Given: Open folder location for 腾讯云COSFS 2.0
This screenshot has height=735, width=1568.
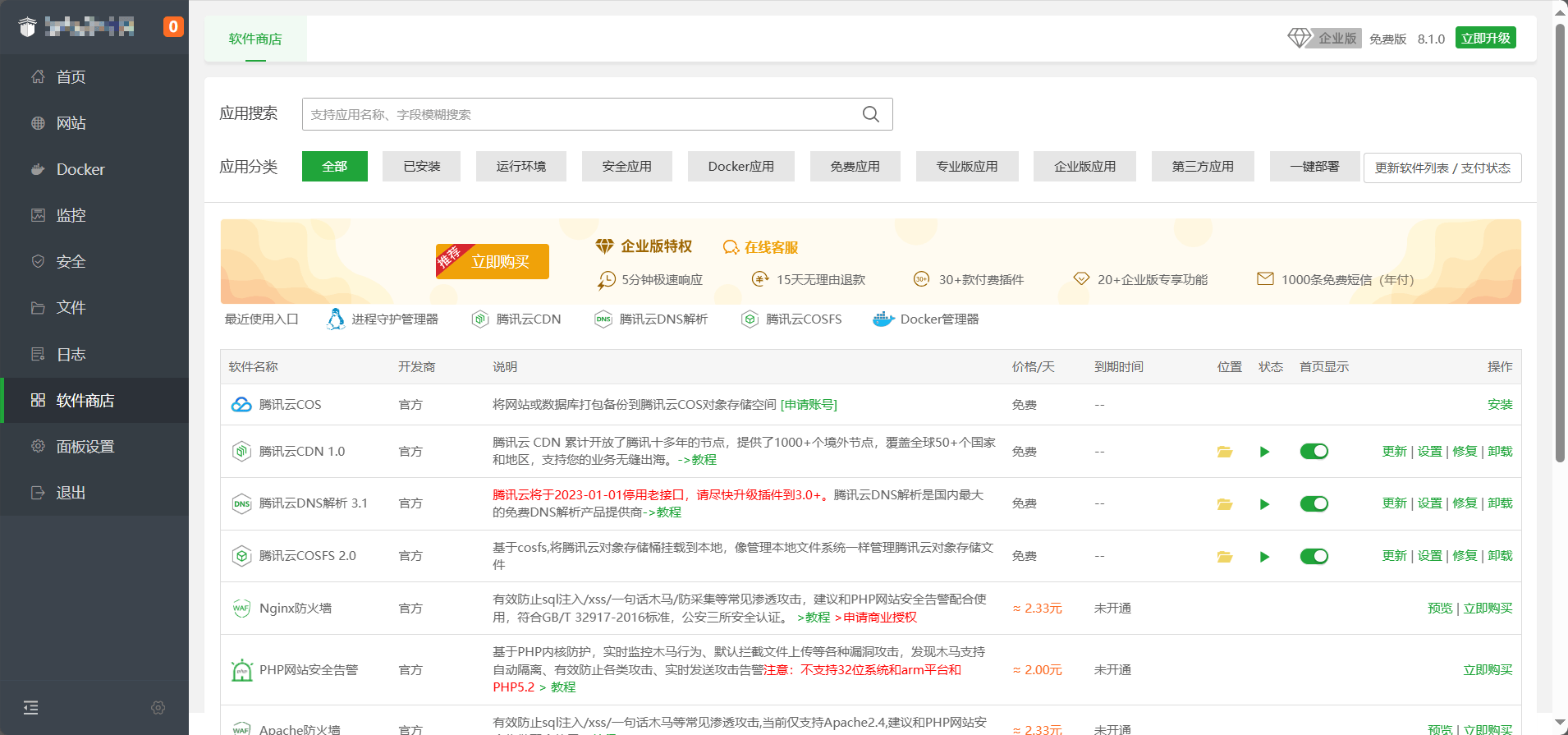Looking at the screenshot, I should (x=1224, y=557).
